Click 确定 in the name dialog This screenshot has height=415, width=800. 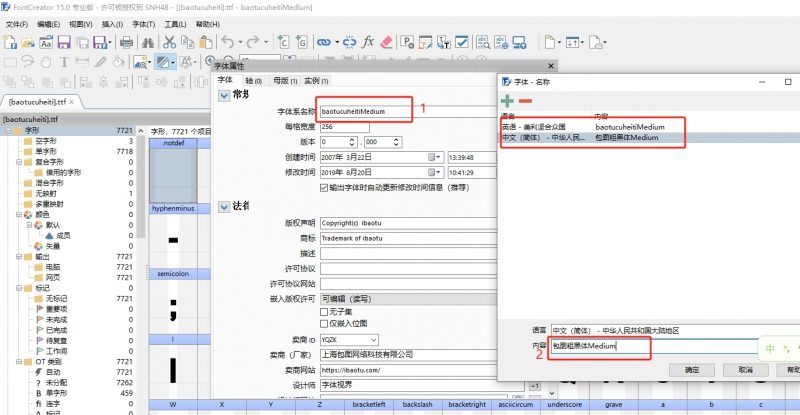coord(692,370)
